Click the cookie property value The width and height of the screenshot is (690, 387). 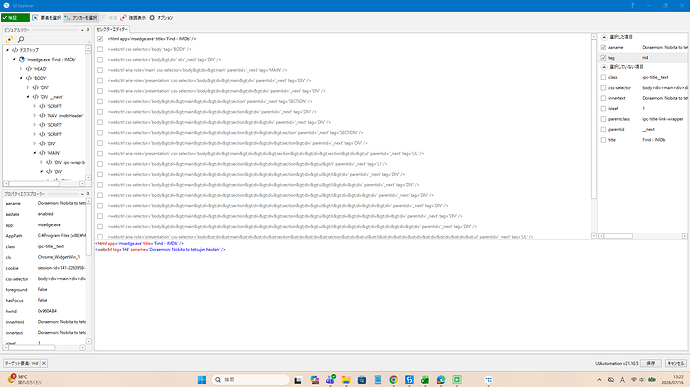[62, 268]
